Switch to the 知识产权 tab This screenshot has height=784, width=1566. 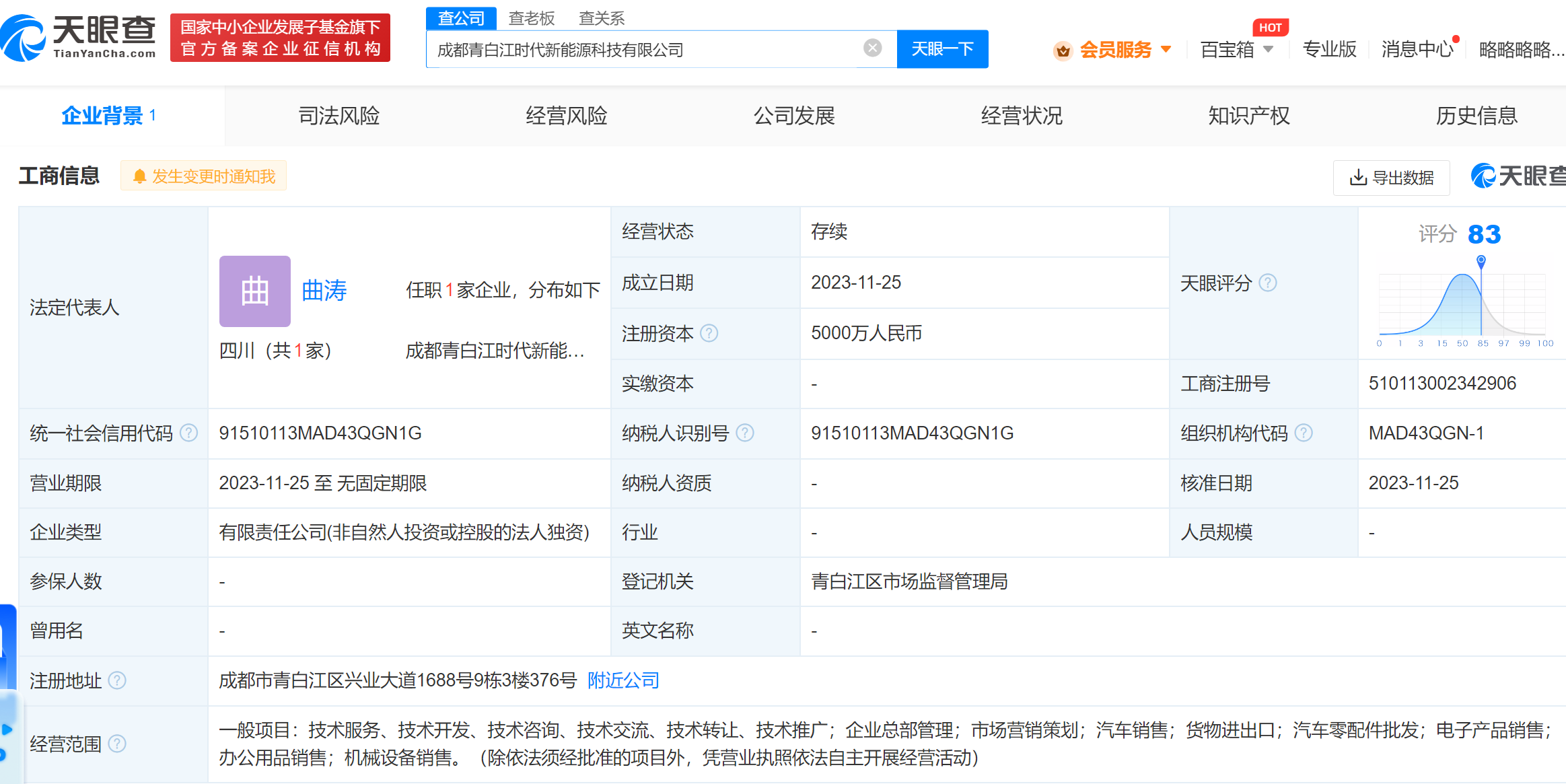pos(1249,116)
